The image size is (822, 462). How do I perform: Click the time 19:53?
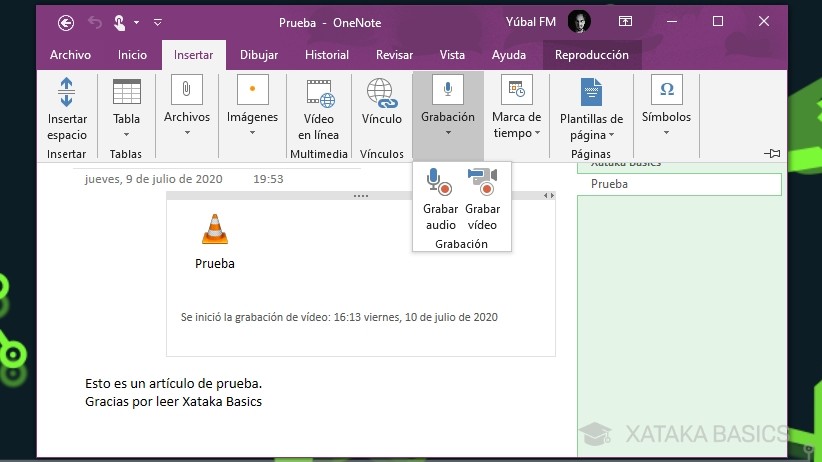pyautogui.click(x=268, y=179)
